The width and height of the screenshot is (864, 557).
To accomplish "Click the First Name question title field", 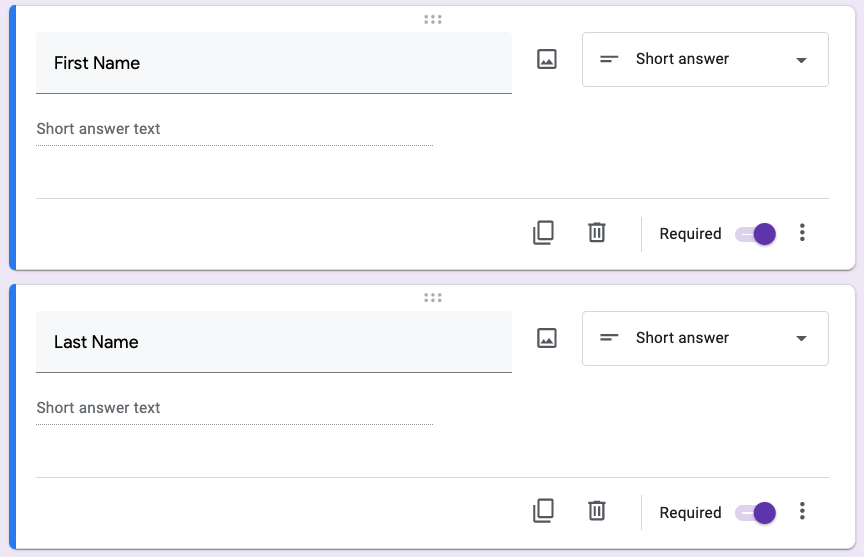I will coord(273,63).
